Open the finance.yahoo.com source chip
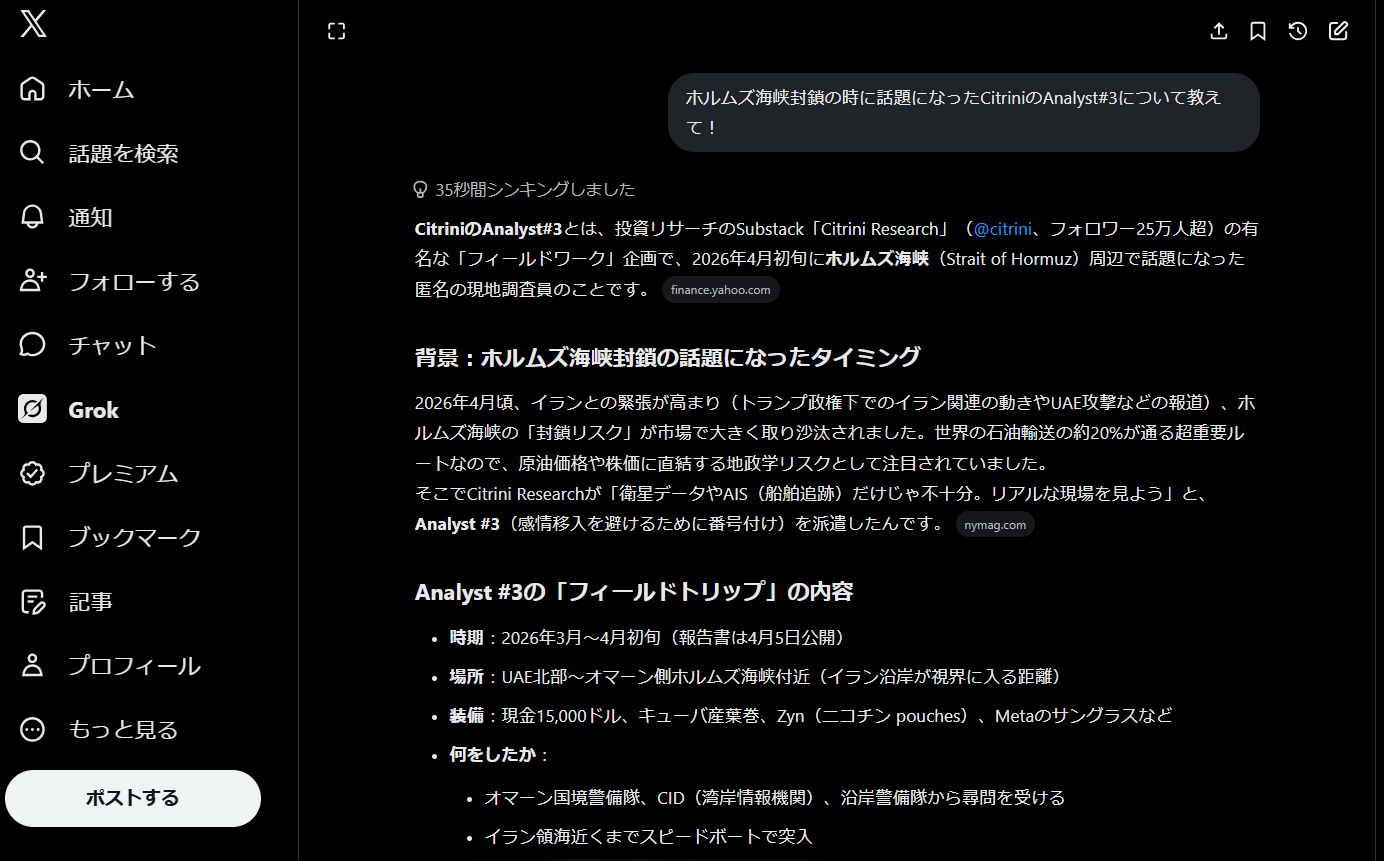1384x861 pixels. pyautogui.click(x=721, y=290)
